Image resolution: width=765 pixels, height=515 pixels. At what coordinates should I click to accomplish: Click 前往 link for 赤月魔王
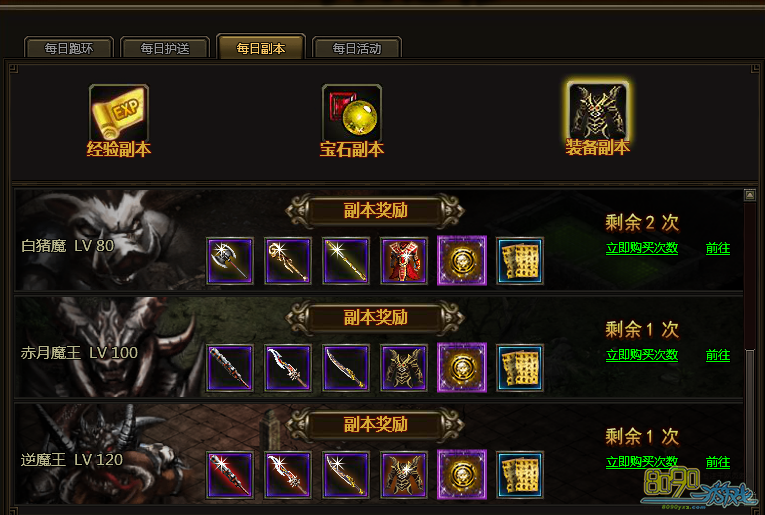point(718,355)
